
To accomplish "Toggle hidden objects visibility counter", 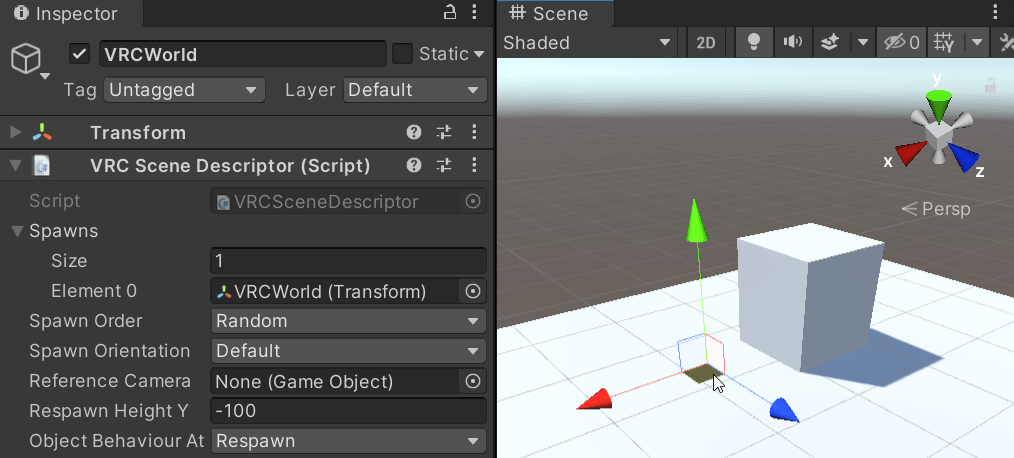I will (901, 43).
